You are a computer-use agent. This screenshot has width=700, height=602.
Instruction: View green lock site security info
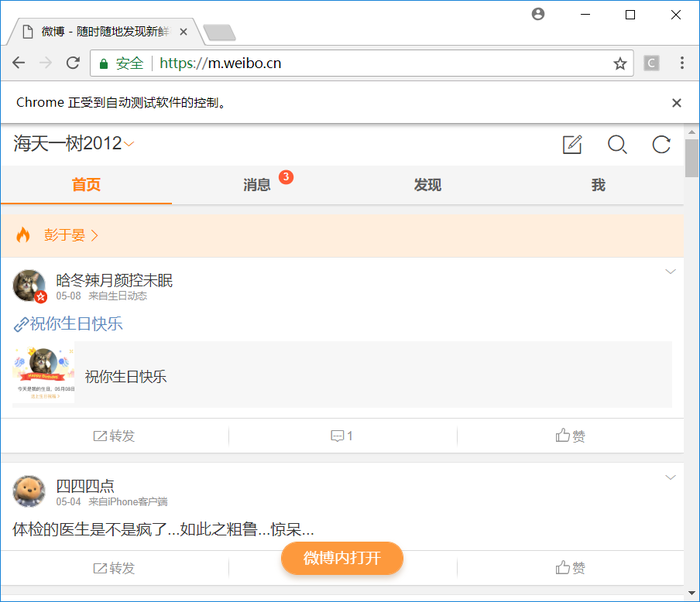(x=104, y=63)
